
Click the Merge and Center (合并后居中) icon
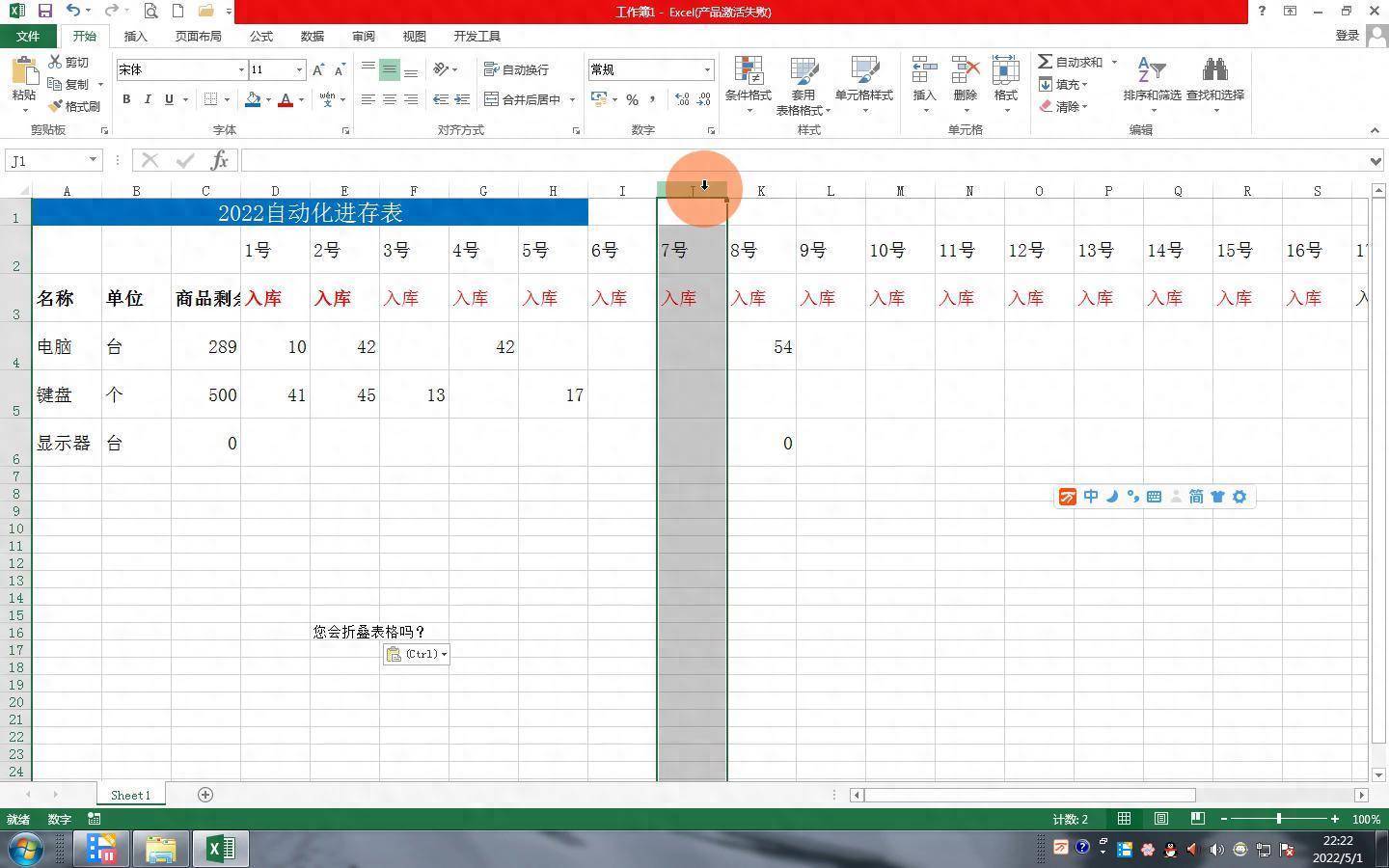click(492, 99)
